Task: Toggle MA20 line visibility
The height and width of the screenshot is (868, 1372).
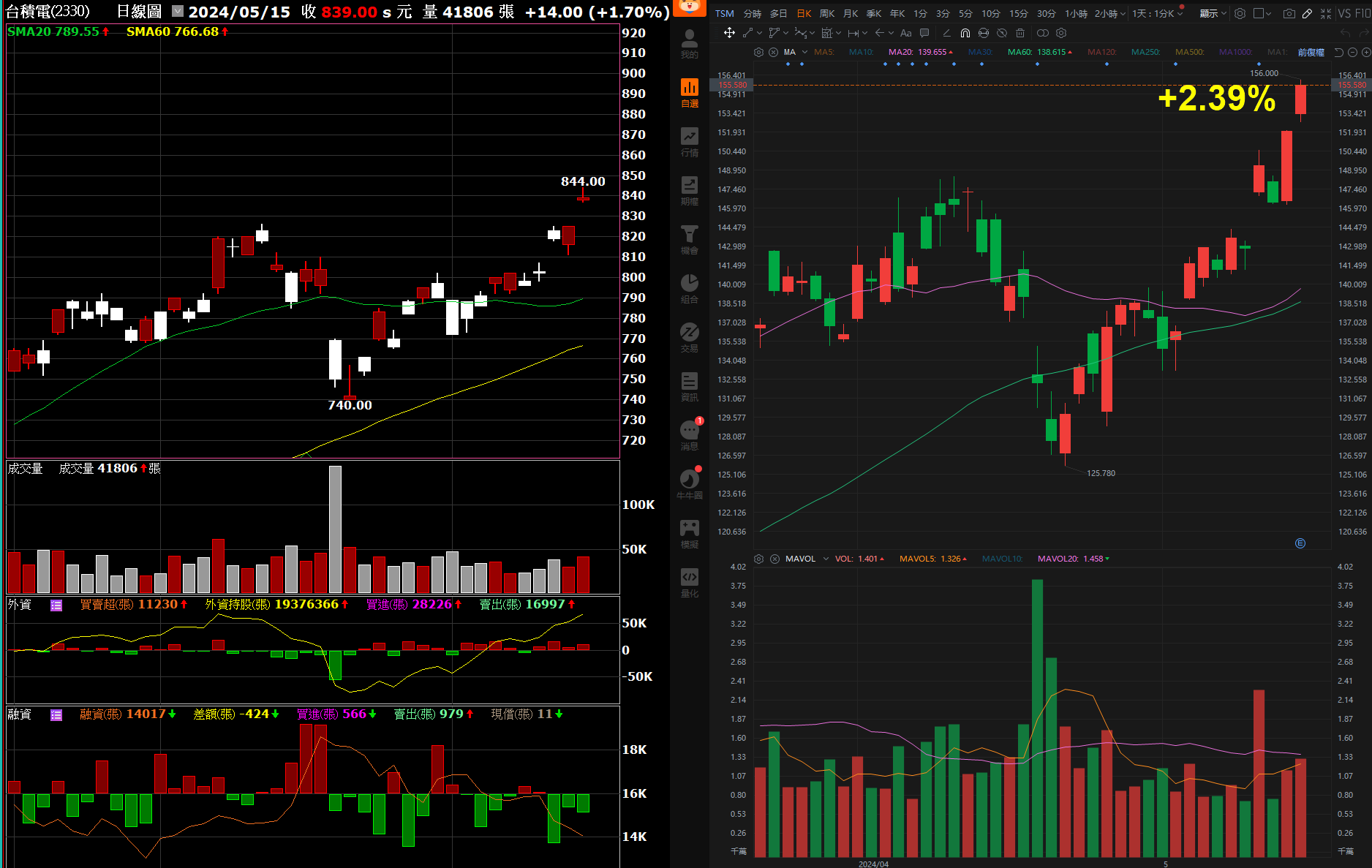Action: (x=920, y=52)
